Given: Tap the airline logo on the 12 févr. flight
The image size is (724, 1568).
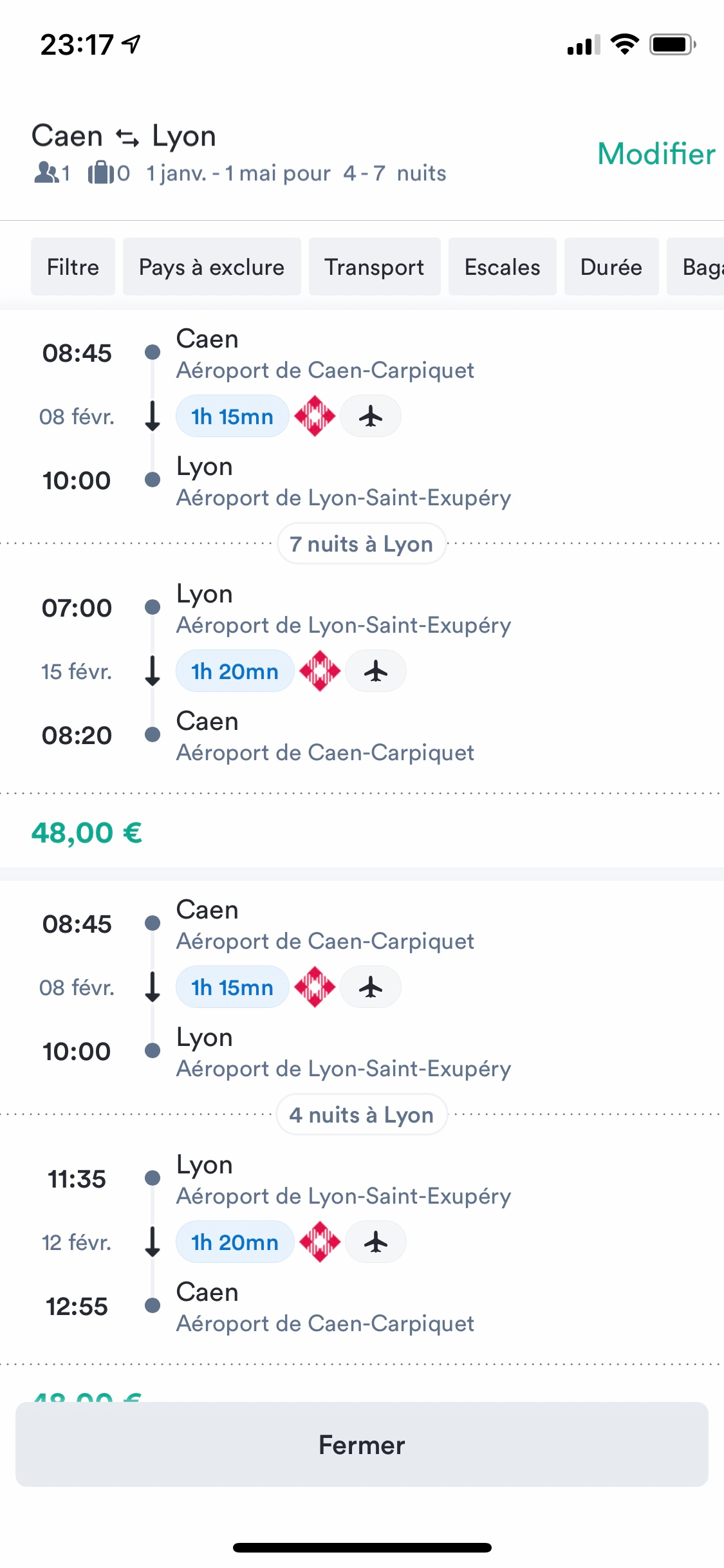Looking at the screenshot, I should [x=320, y=1242].
